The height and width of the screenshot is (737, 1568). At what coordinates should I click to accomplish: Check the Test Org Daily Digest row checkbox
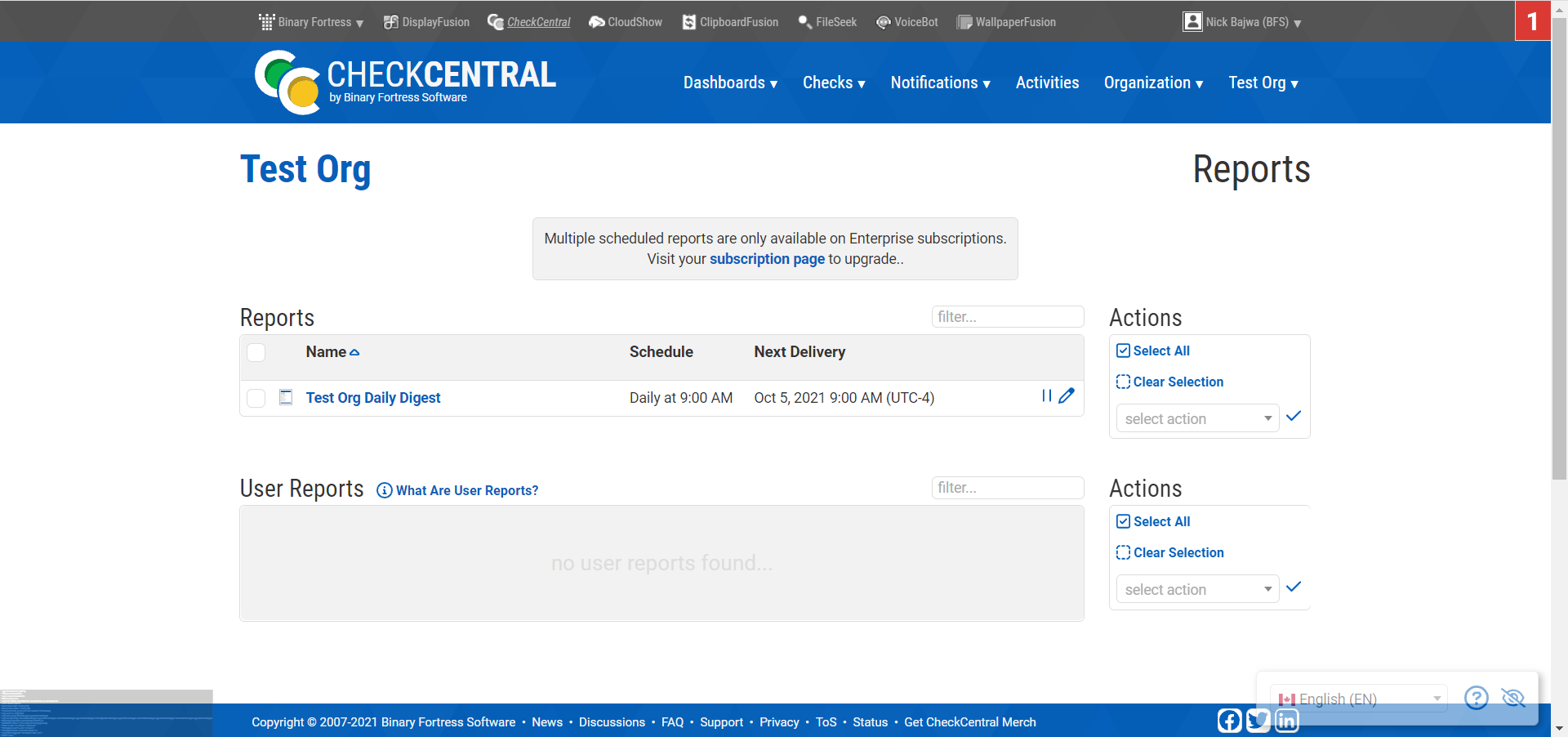pyautogui.click(x=256, y=398)
